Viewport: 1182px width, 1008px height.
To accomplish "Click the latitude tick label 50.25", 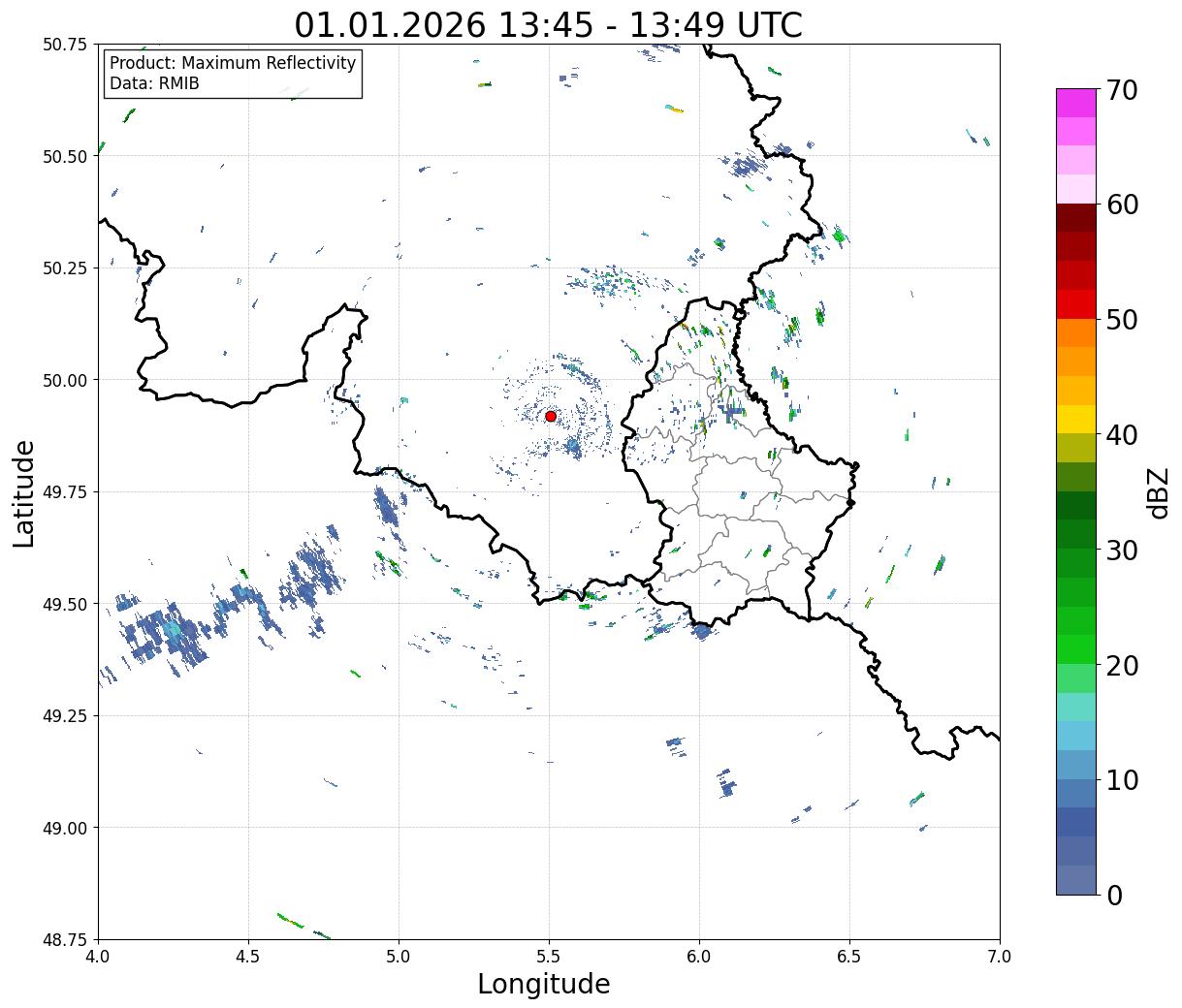I will tap(65, 268).
